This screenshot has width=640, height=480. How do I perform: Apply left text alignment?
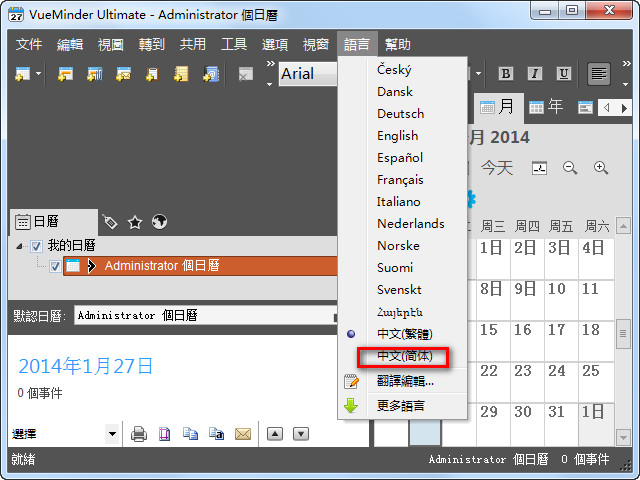[599, 74]
